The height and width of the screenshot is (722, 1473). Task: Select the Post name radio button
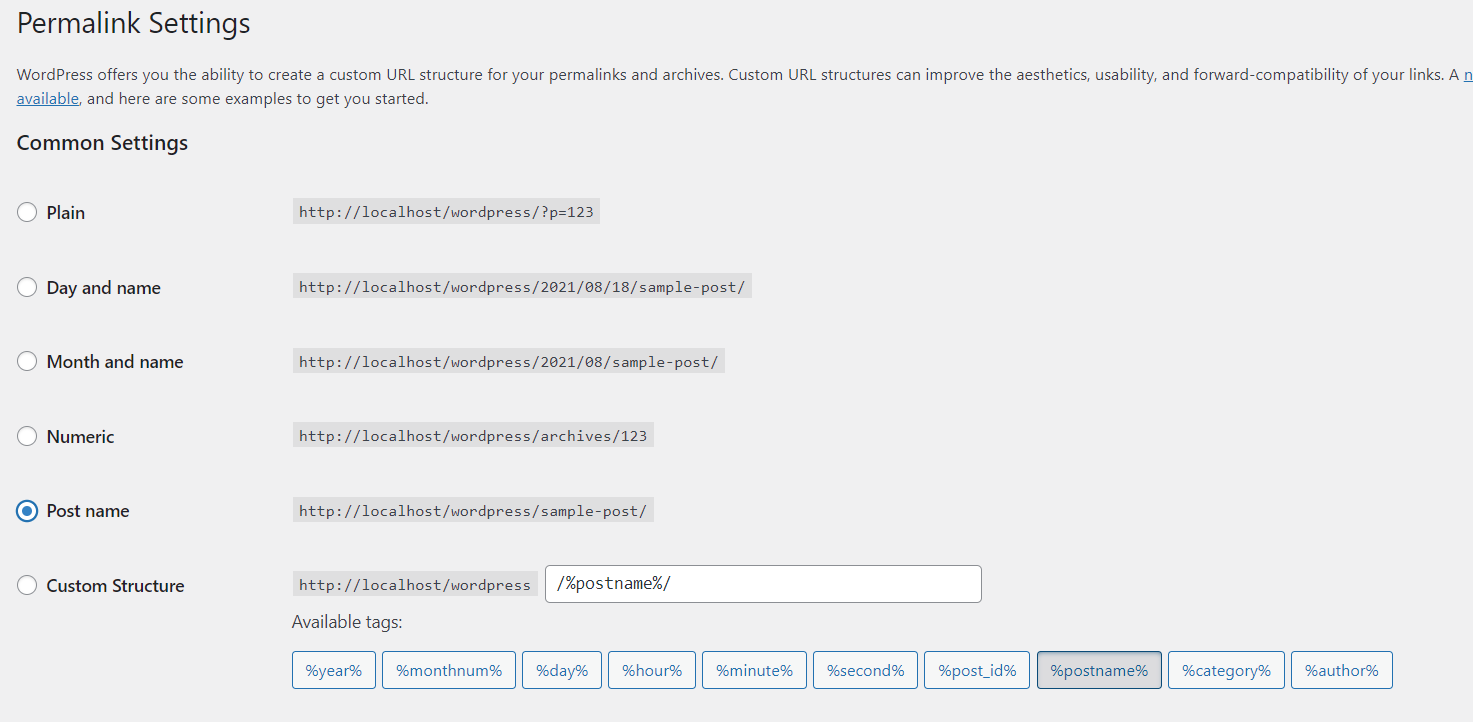[27, 511]
